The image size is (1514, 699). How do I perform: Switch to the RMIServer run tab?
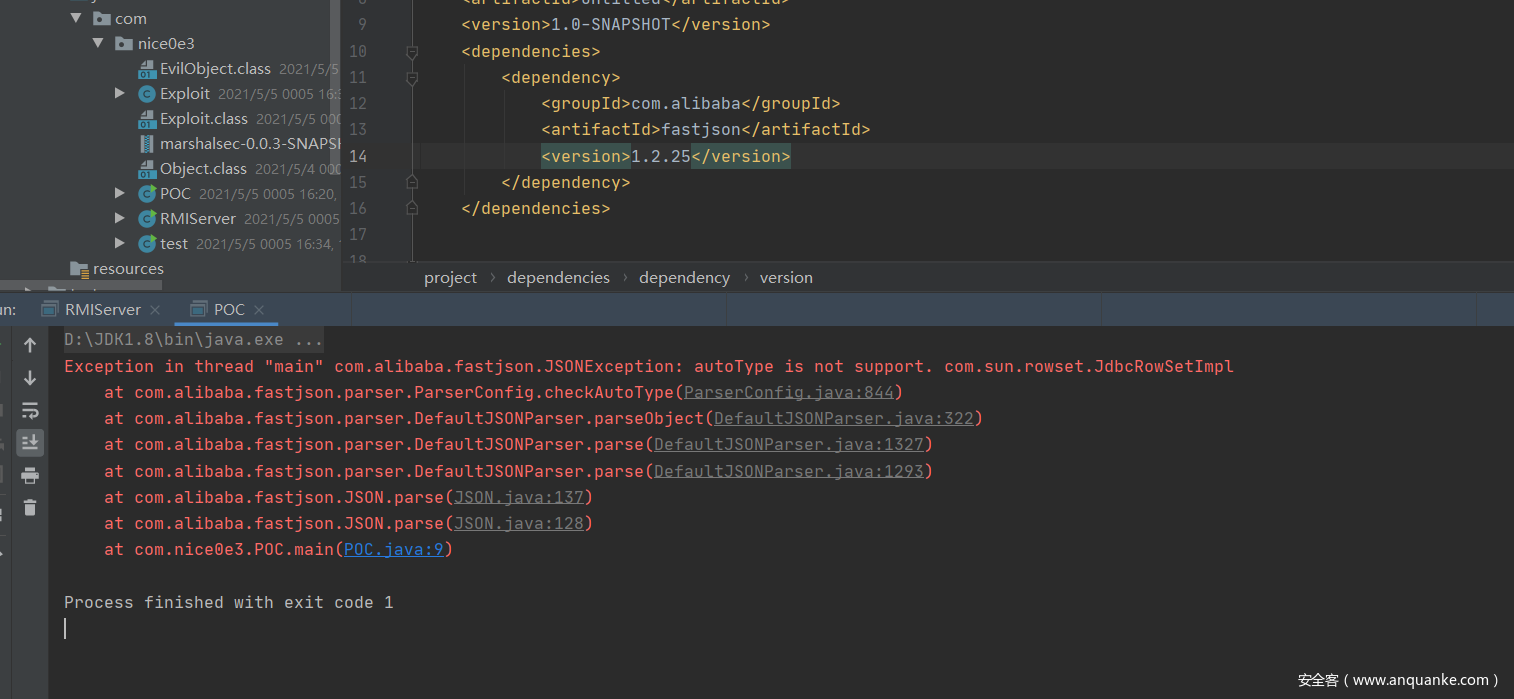point(102,310)
